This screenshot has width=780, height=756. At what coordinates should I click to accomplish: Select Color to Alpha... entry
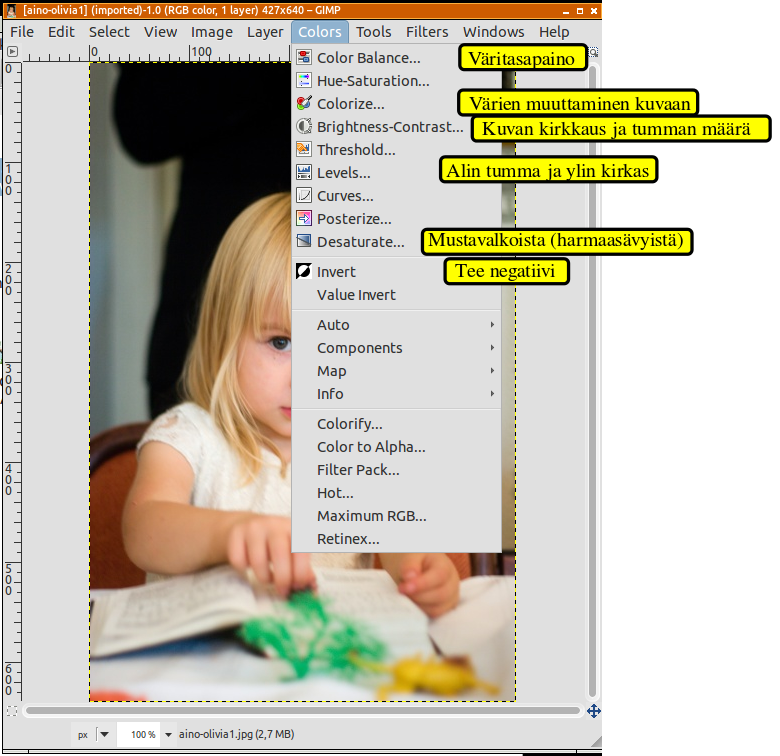[396, 446]
